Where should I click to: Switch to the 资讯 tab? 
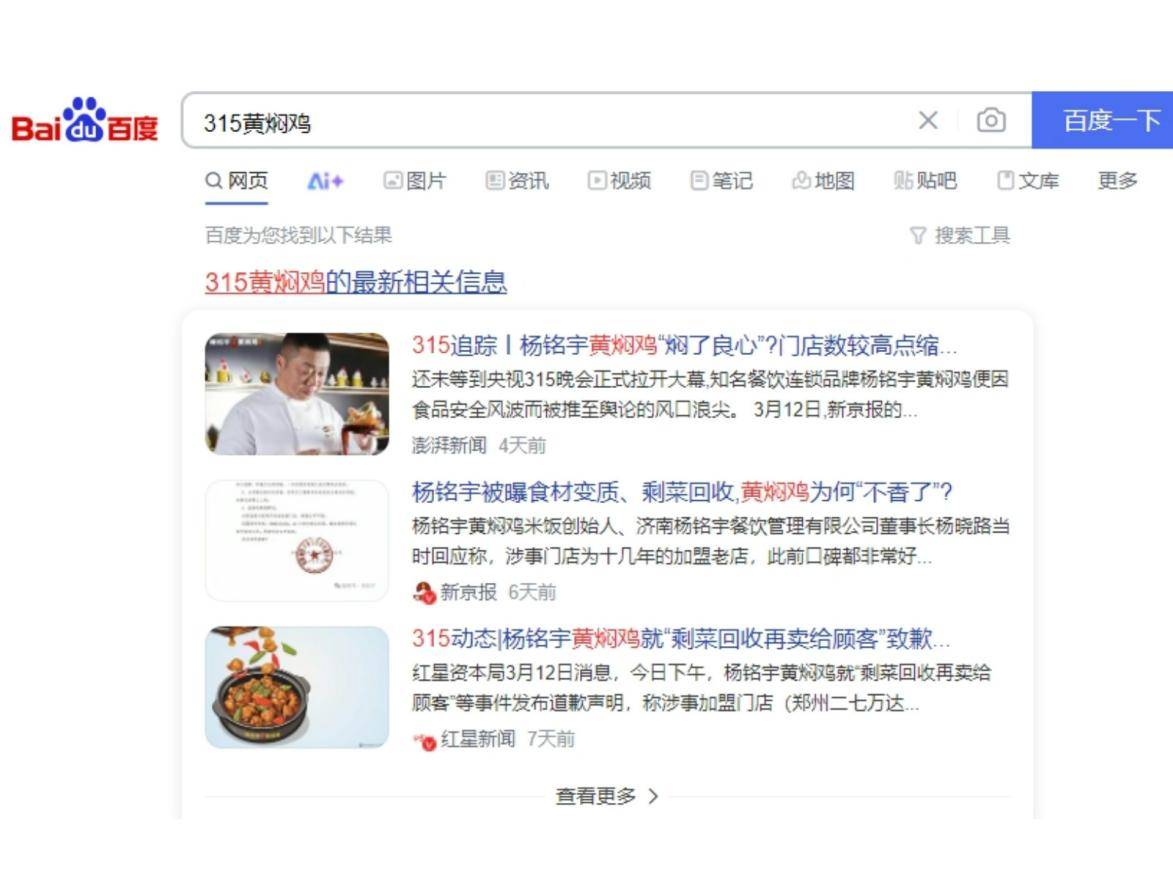[x=517, y=180]
